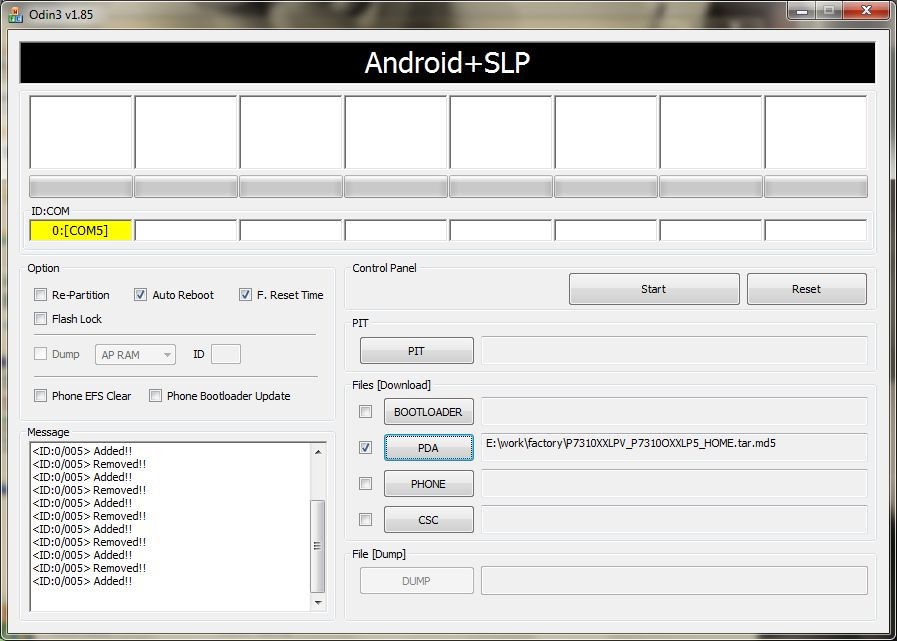Browse for a PDA firmware file
This screenshot has height=641, width=897.
[x=428, y=448]
